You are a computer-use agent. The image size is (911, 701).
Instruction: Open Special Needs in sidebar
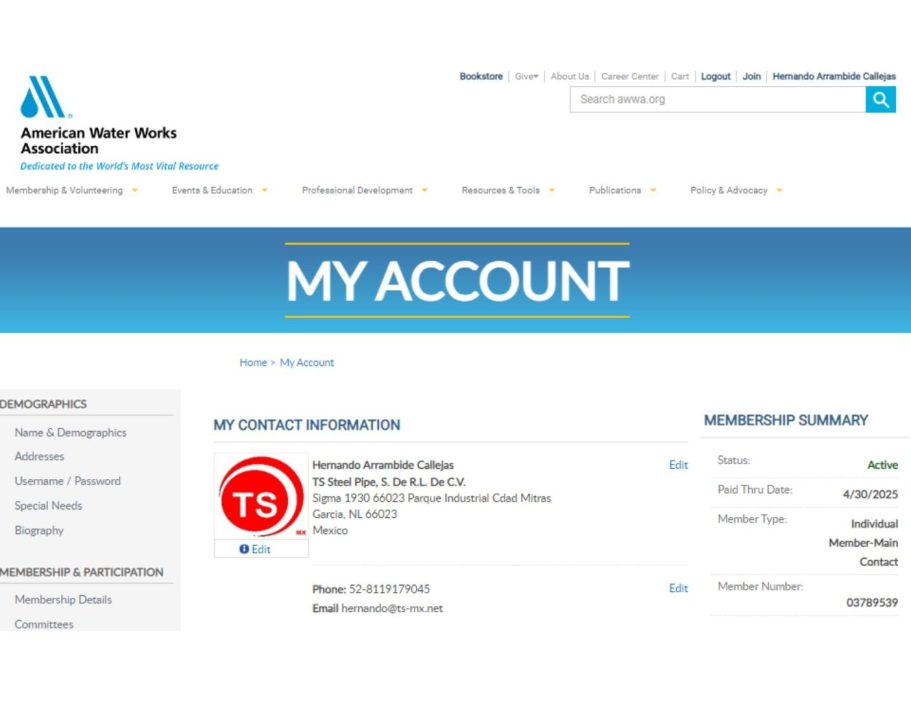[48, 506]
